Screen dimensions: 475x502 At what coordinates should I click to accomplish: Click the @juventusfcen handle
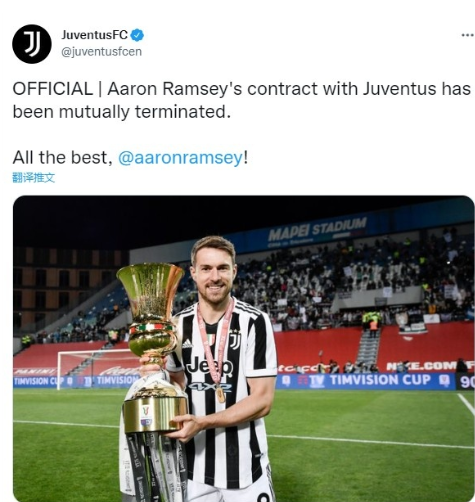102,52
